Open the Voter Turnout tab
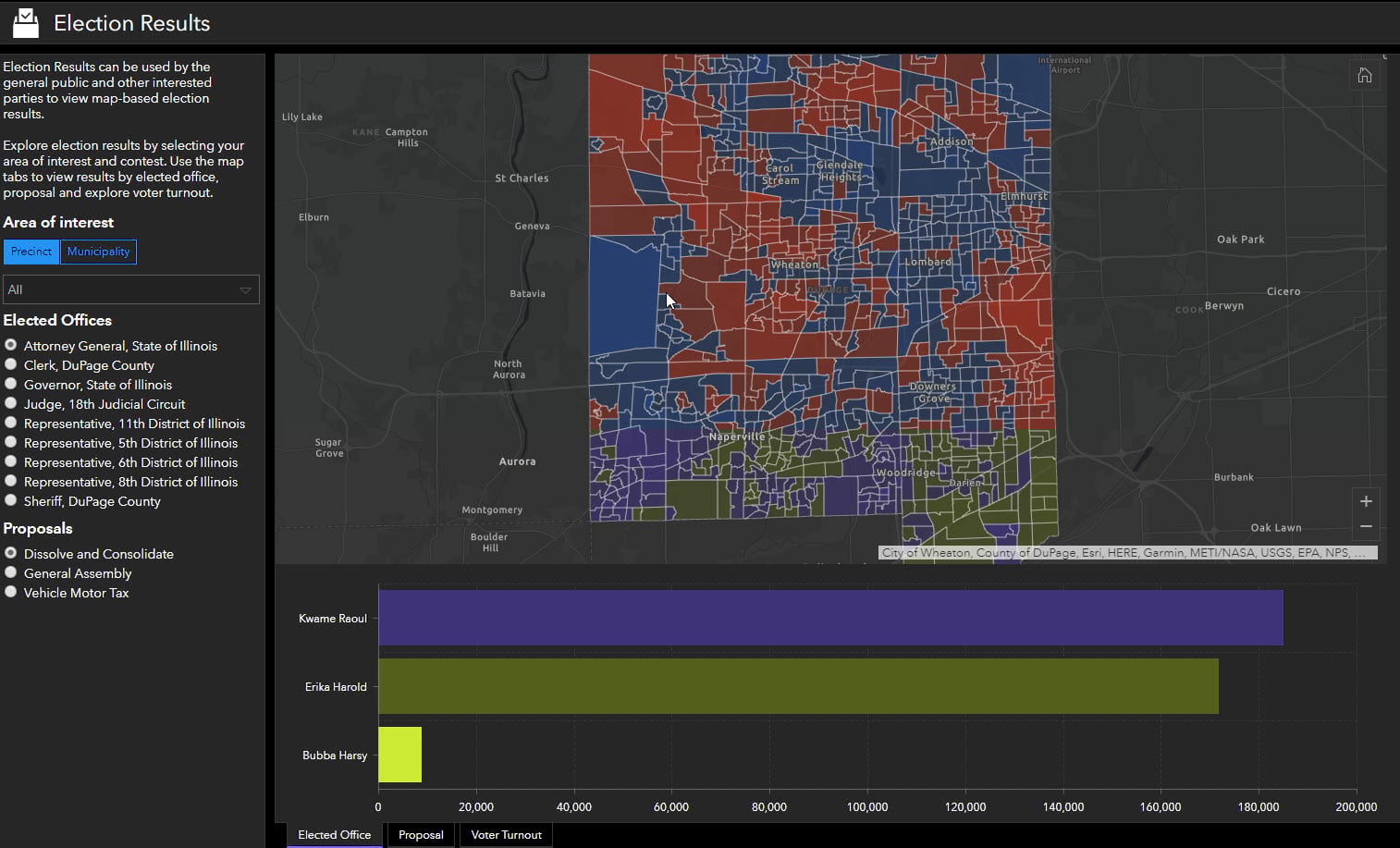Viewport: 1400px width, 848px height. pos(505,834)
